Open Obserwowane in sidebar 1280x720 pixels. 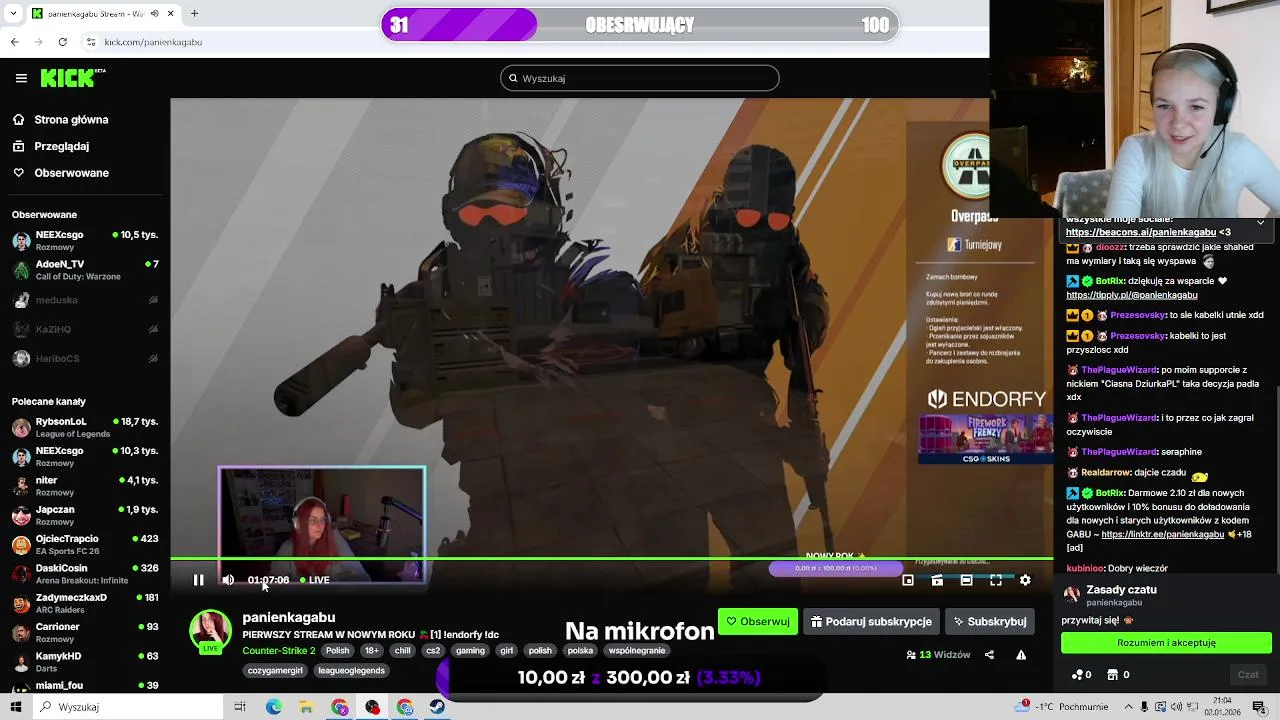[x=60, y=173]
